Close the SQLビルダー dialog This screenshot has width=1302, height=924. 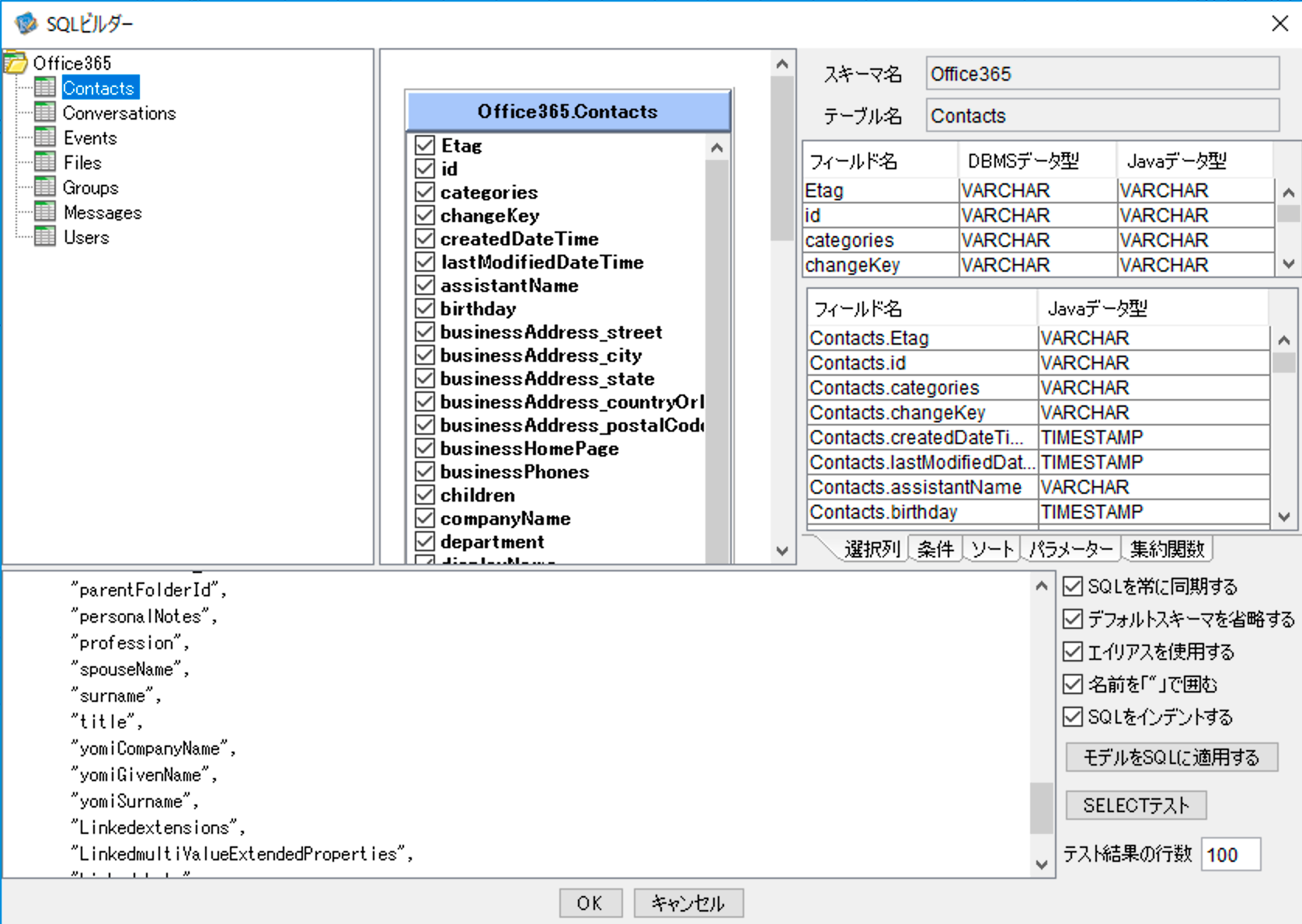1280,23
